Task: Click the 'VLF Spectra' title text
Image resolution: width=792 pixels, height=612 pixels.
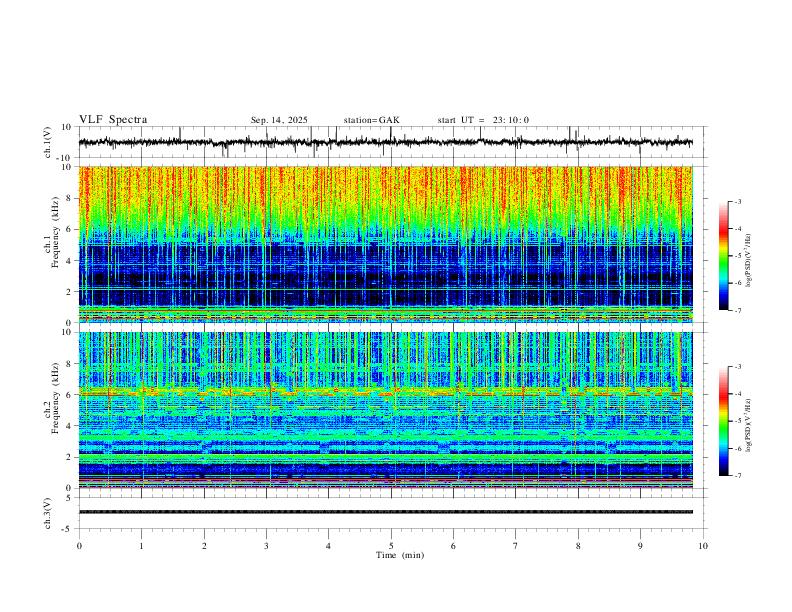Action: 113,120
